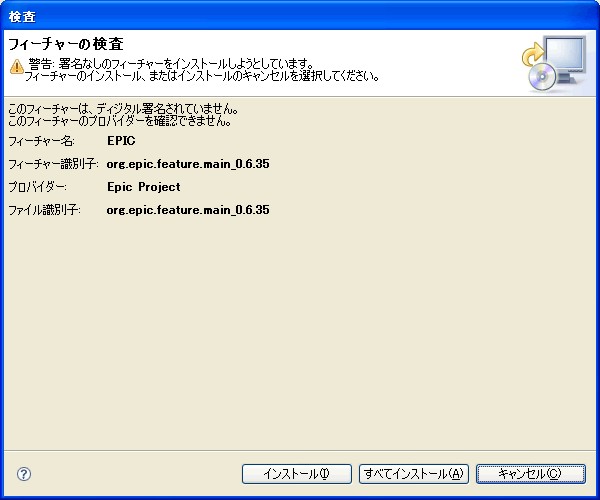Open help via question mark icon
600x500 pixels.
(x=24, y=474)
